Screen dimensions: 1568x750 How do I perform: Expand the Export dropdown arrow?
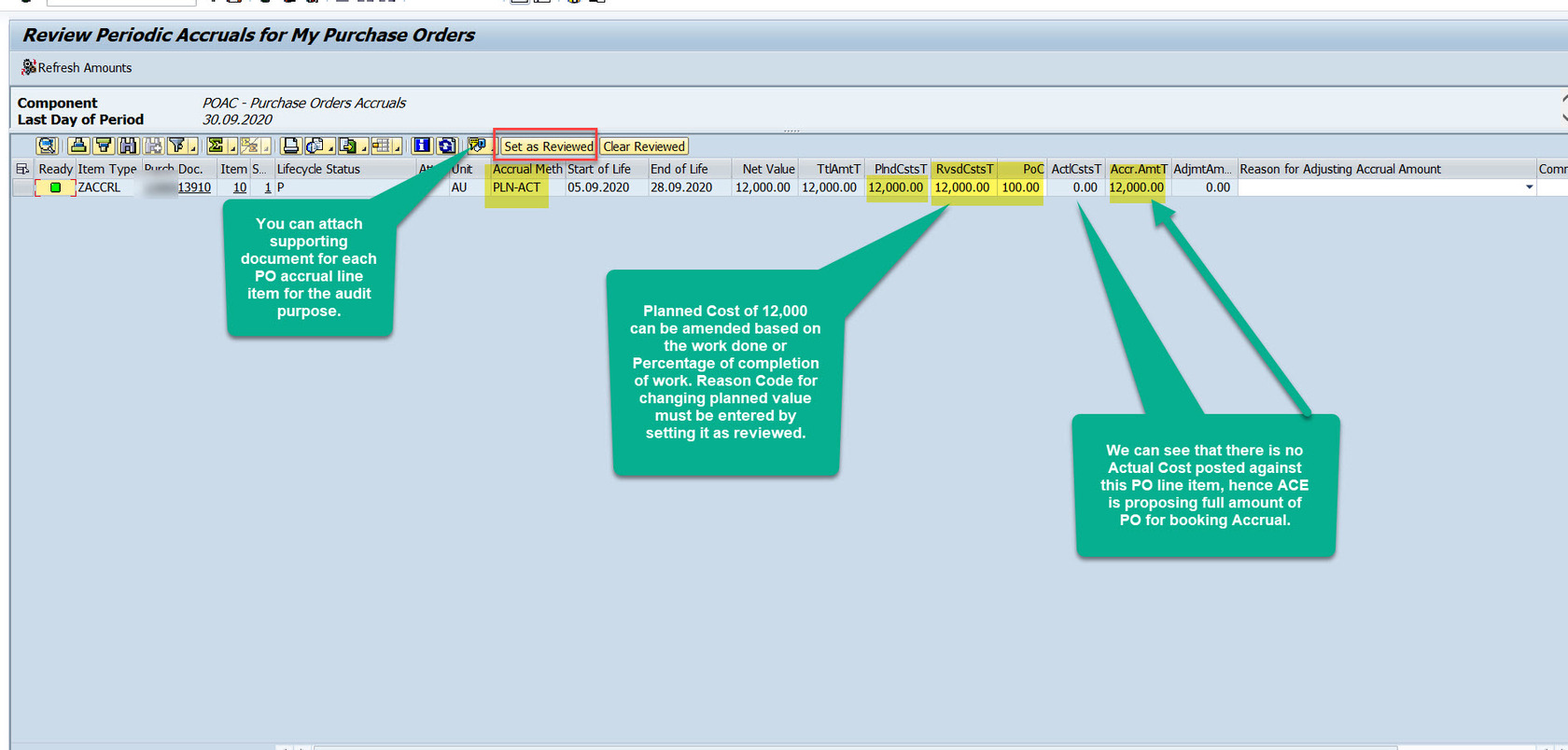coord(364,146)
